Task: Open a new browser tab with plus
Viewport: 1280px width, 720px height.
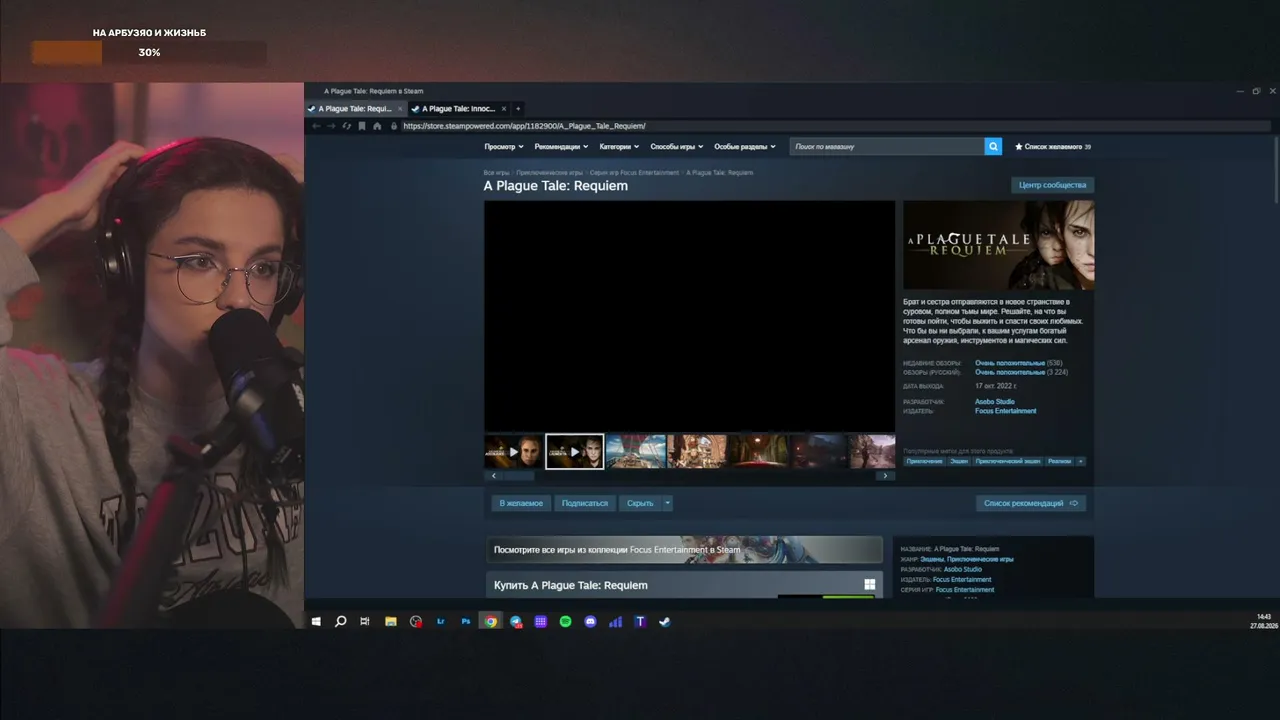Action: click(518, 108)
